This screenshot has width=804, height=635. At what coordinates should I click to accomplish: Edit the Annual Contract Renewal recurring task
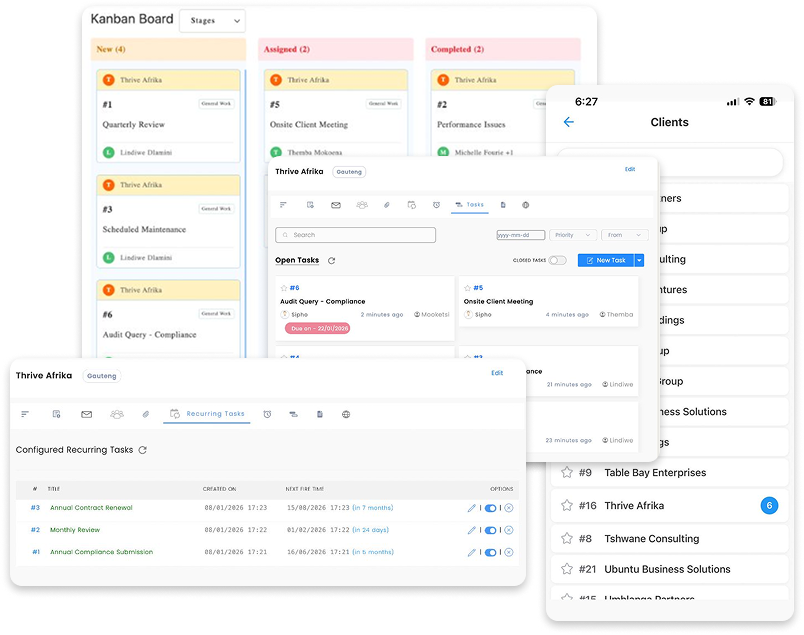[x=472, y=508]
